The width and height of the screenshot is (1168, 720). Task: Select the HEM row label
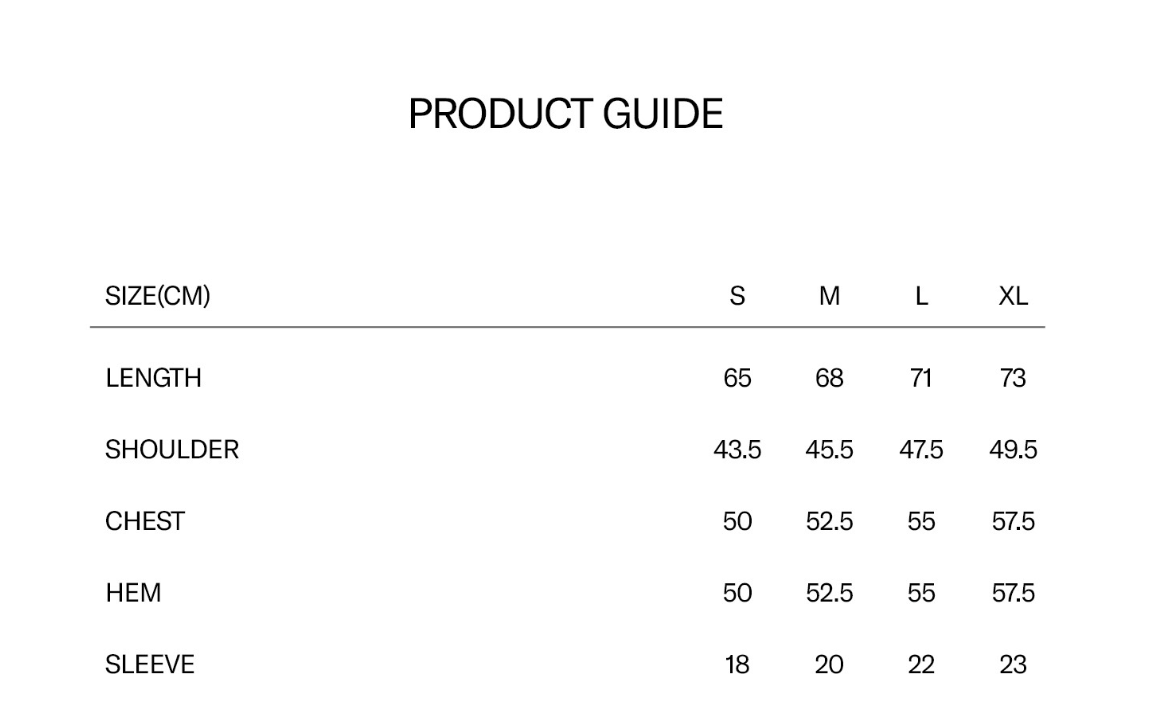pyautogui.click(x=133, y=593)
